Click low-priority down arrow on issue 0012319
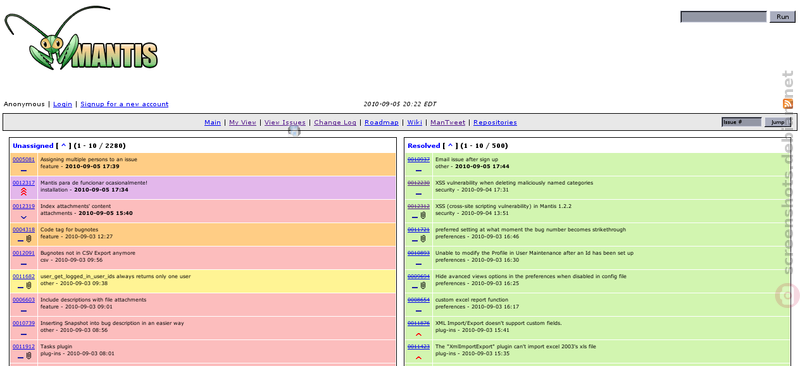The height and width of the screenshot is (366, 800). [23, 217]
